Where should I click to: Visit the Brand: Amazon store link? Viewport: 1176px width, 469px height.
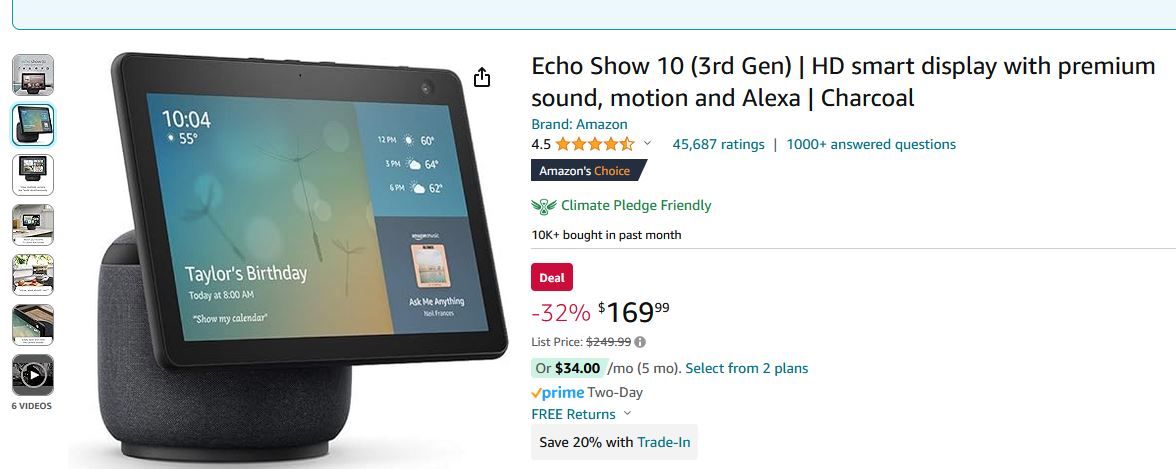579,124
